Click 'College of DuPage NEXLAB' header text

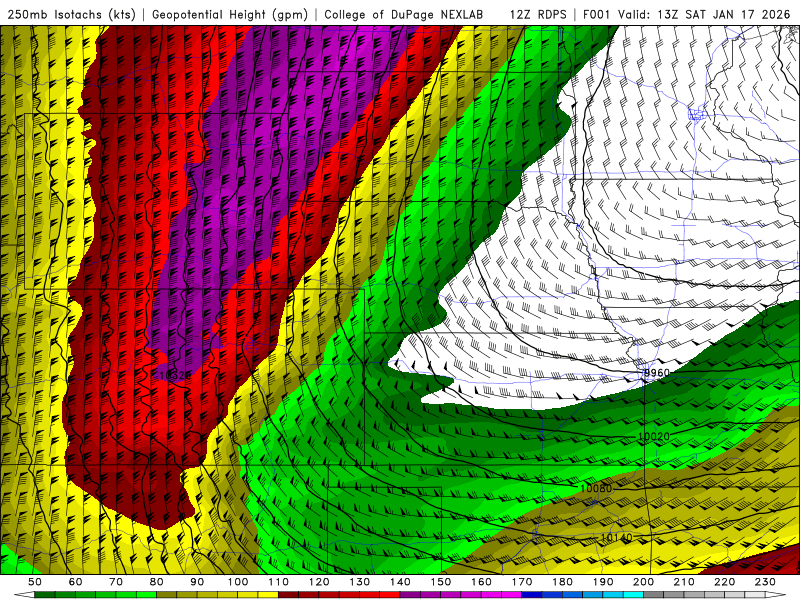pyautogui.click(x=404, y=14)
